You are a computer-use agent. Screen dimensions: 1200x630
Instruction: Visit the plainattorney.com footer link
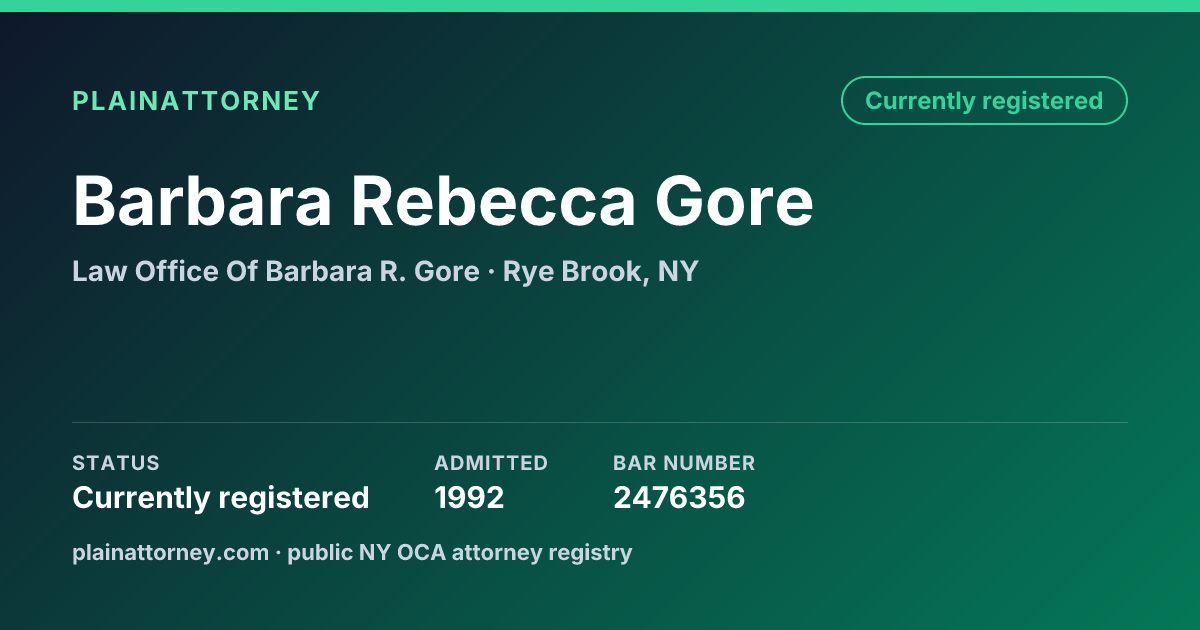170,552
